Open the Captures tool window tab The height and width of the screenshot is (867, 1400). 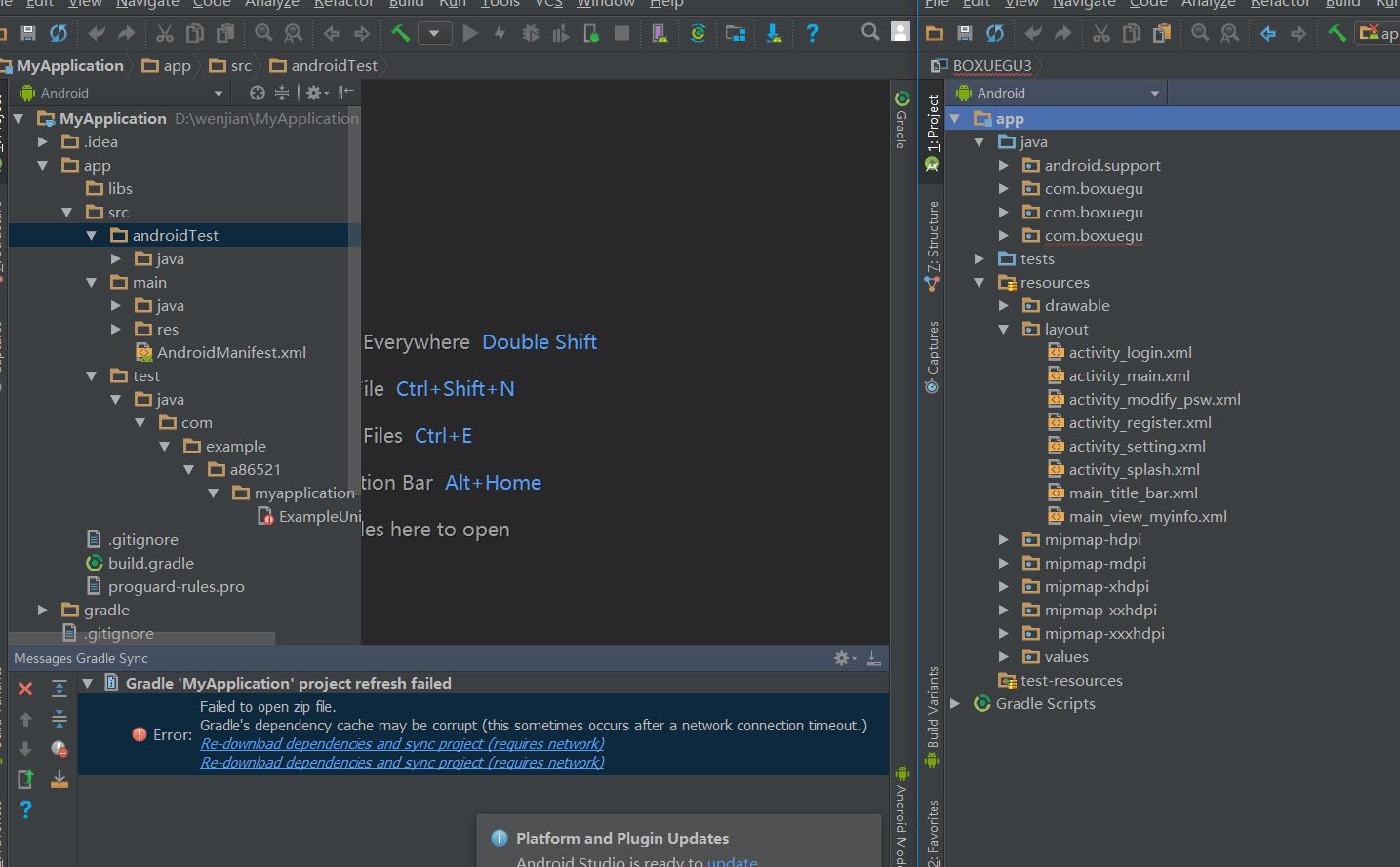[933, 357]
